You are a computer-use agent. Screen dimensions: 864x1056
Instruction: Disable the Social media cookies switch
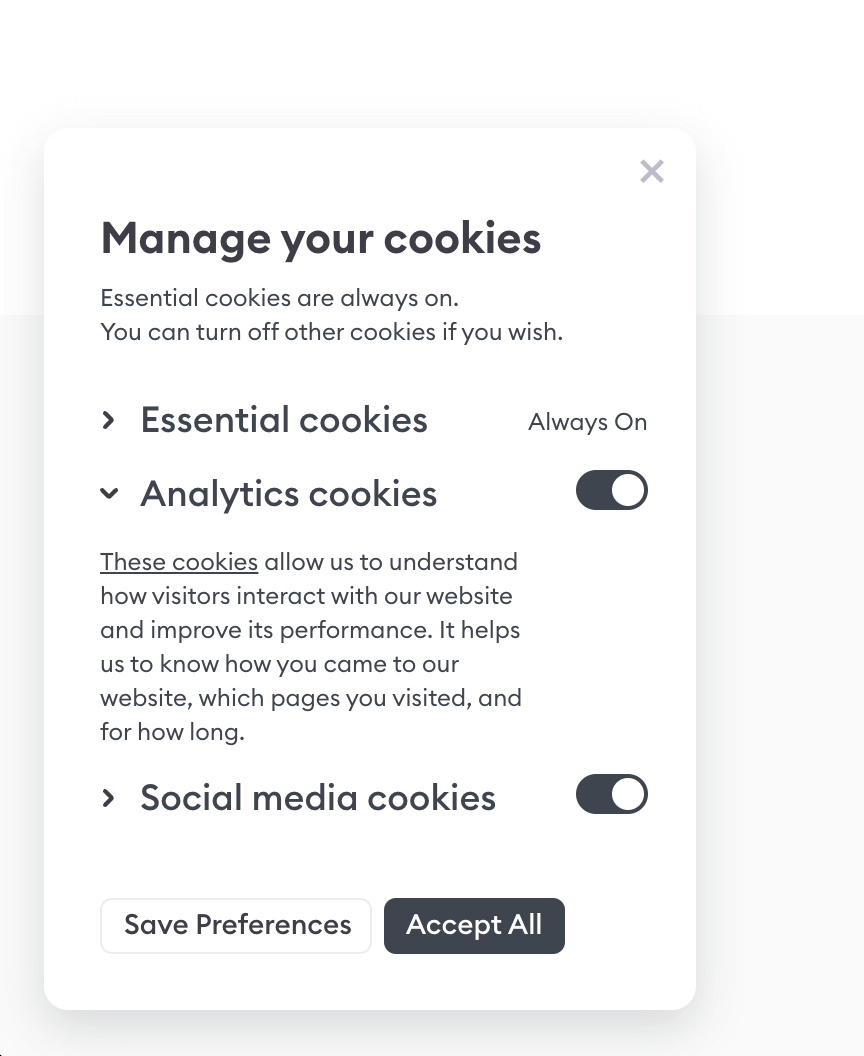click(x=611, y=795)
